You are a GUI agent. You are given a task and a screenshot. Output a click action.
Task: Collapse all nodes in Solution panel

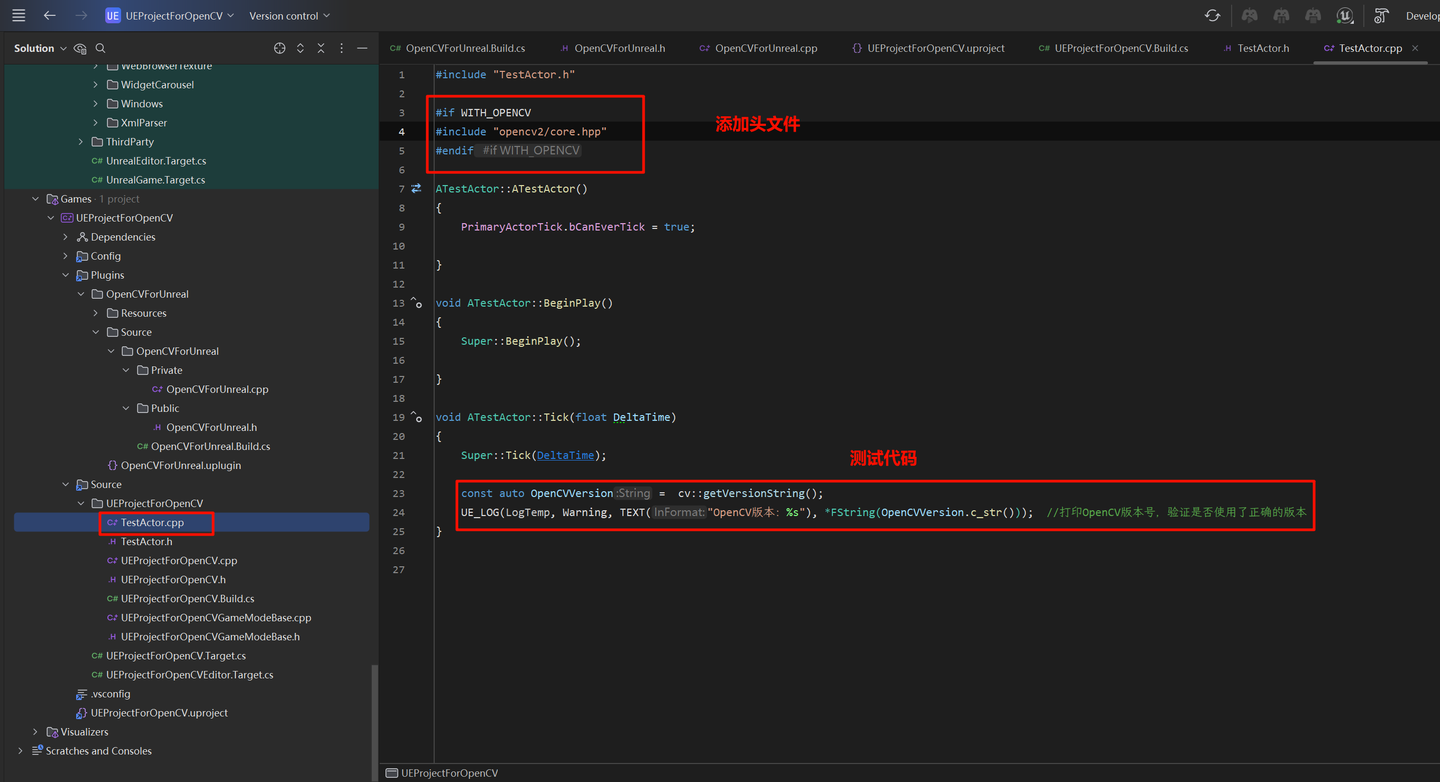(x=321, y=48)
